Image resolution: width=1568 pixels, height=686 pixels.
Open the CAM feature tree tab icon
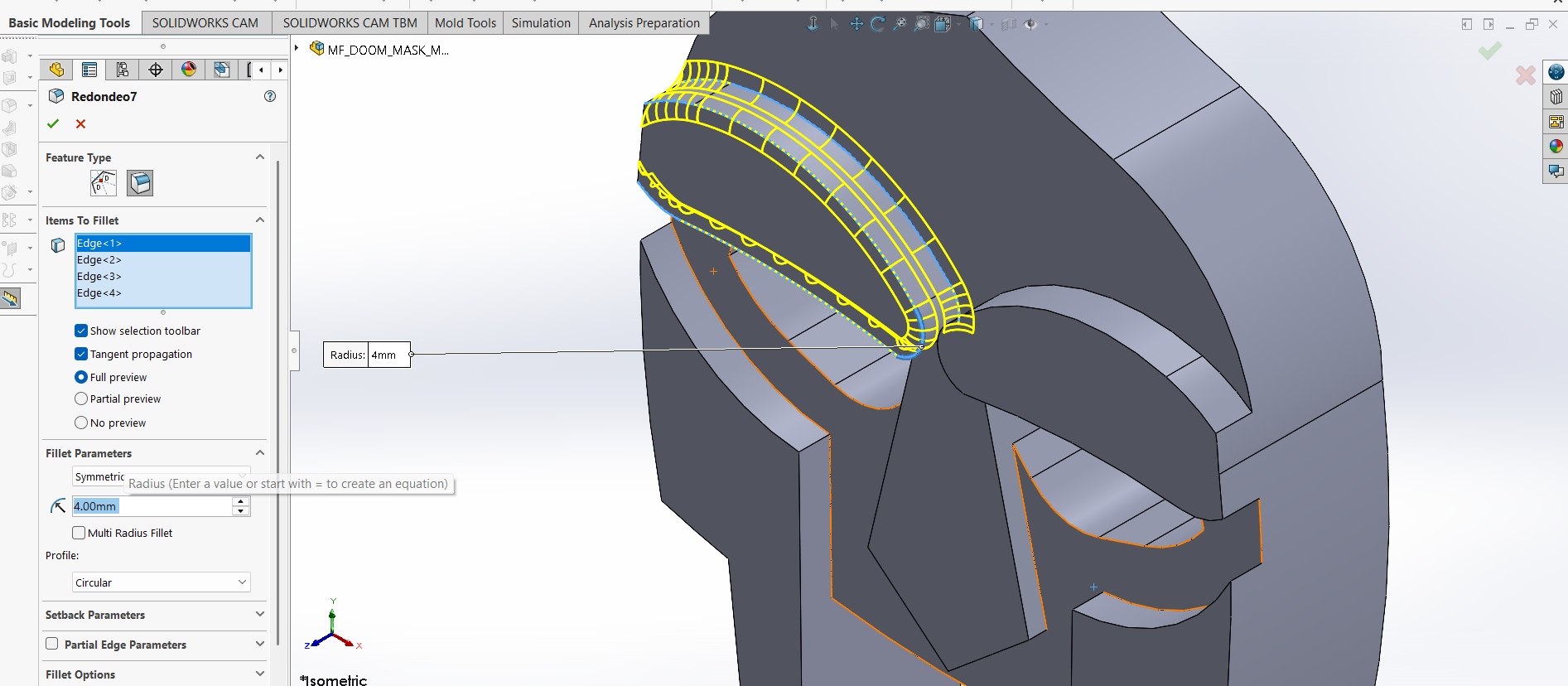point(221,70)
